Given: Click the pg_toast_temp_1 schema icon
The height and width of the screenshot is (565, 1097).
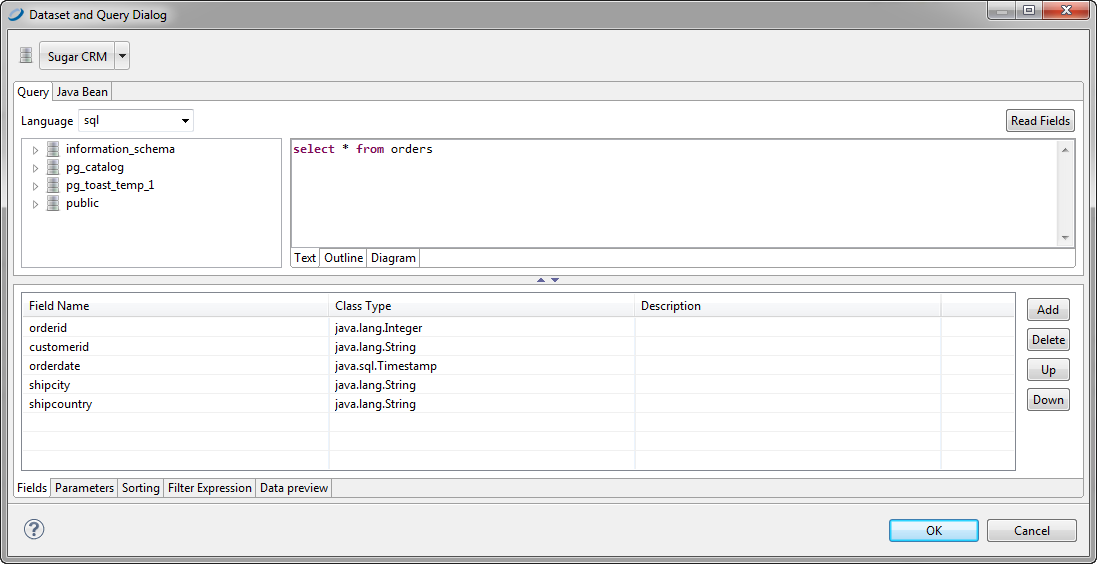Looking at the screenshot, I should (52, 185).
